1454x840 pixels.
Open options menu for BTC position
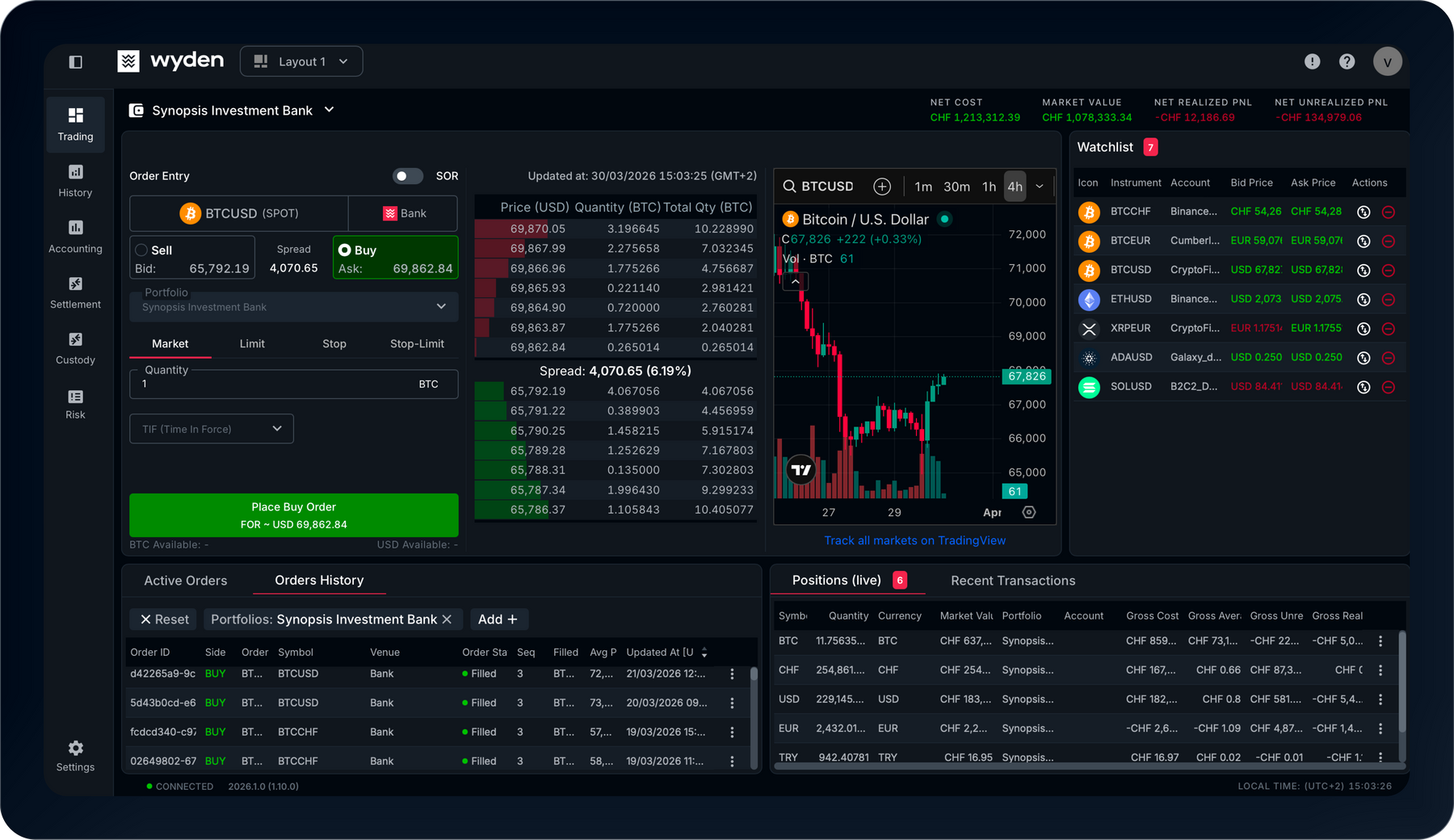1380,640
